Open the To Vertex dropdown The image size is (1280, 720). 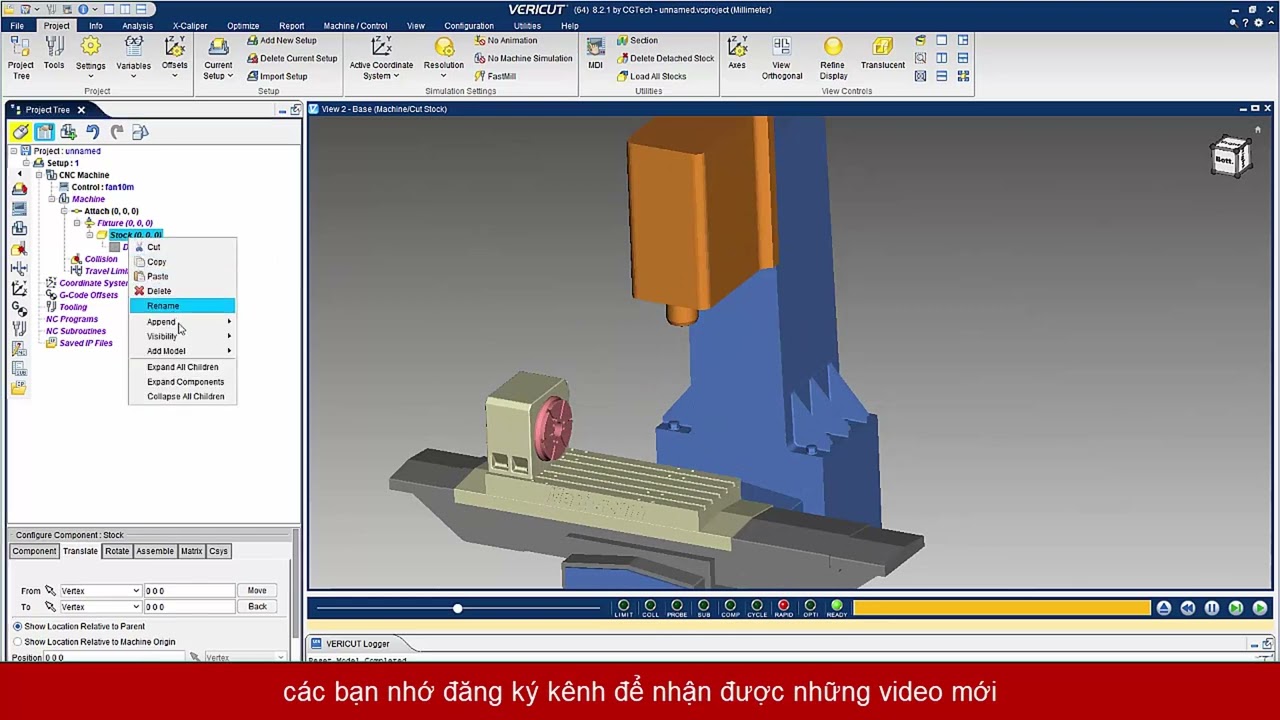(100, 607)
